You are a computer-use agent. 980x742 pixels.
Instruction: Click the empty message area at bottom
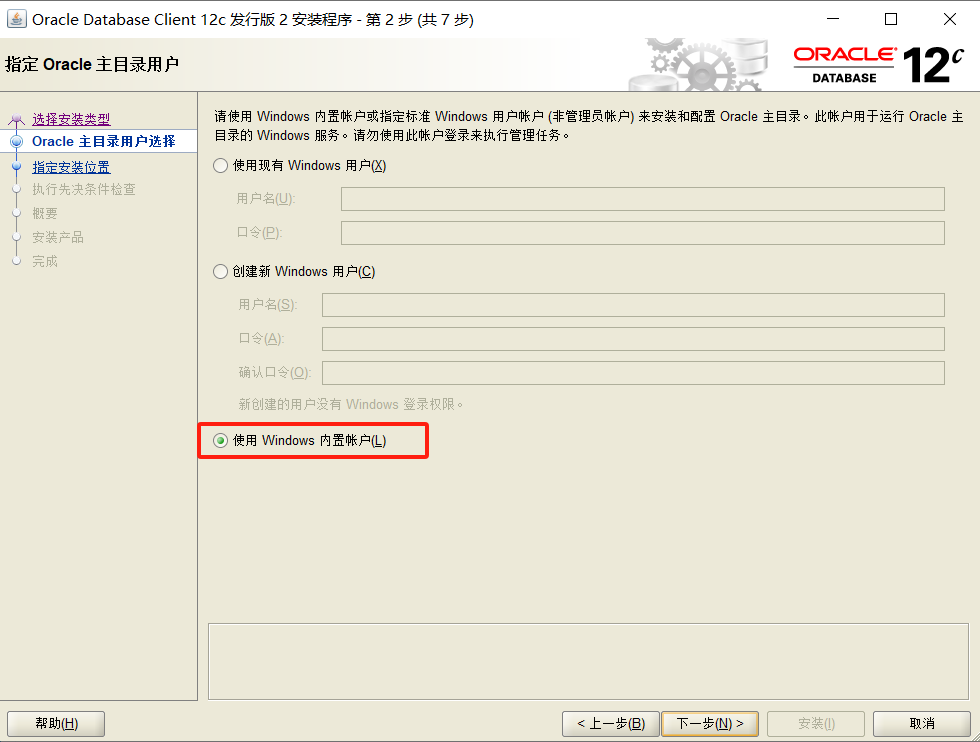pyautogui.click(x=588, y=661)
